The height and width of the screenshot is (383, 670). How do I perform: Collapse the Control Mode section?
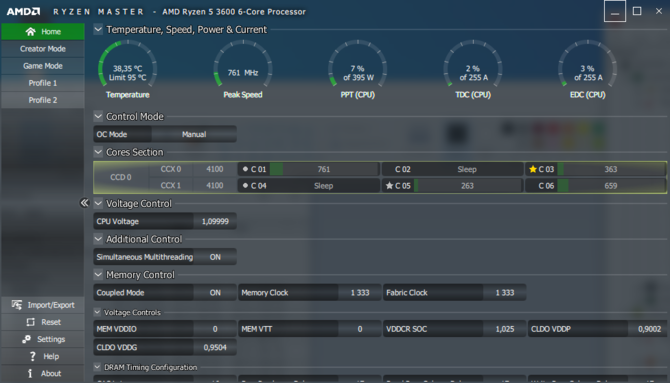tap(98, 116)
